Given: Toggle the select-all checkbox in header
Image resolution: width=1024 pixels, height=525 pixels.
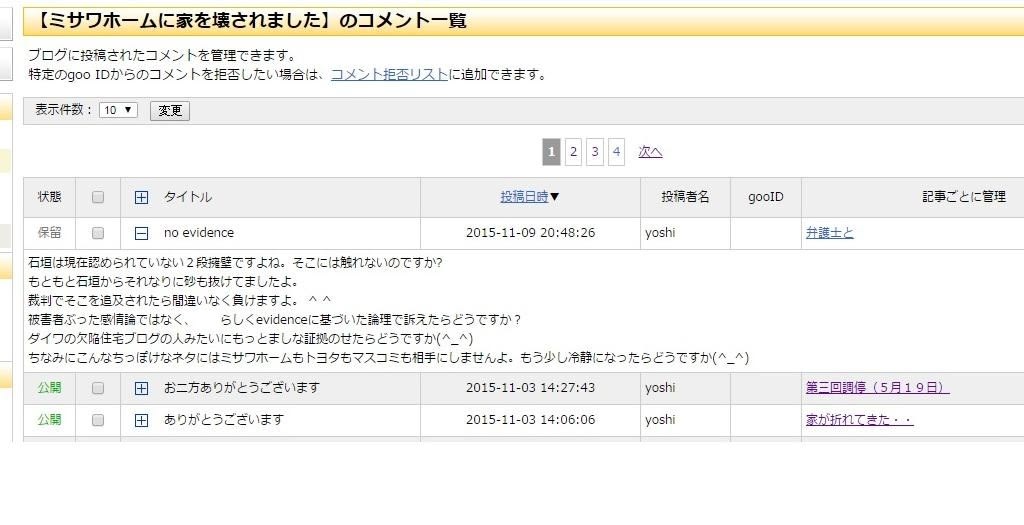Looking at the screenshot, I should coord(98,197).
